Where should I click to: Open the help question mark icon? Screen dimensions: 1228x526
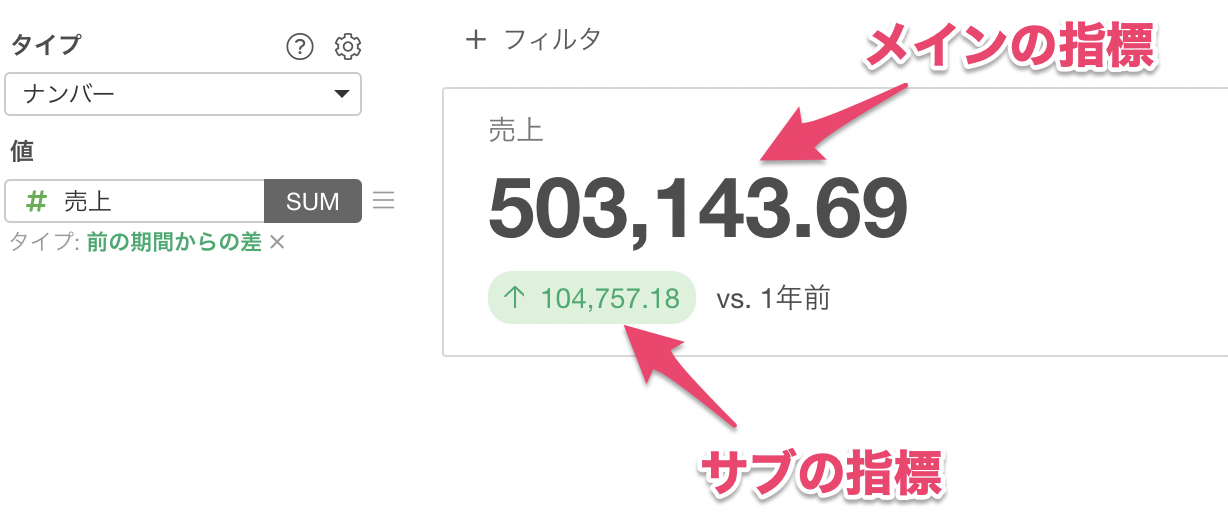[299, 46]
